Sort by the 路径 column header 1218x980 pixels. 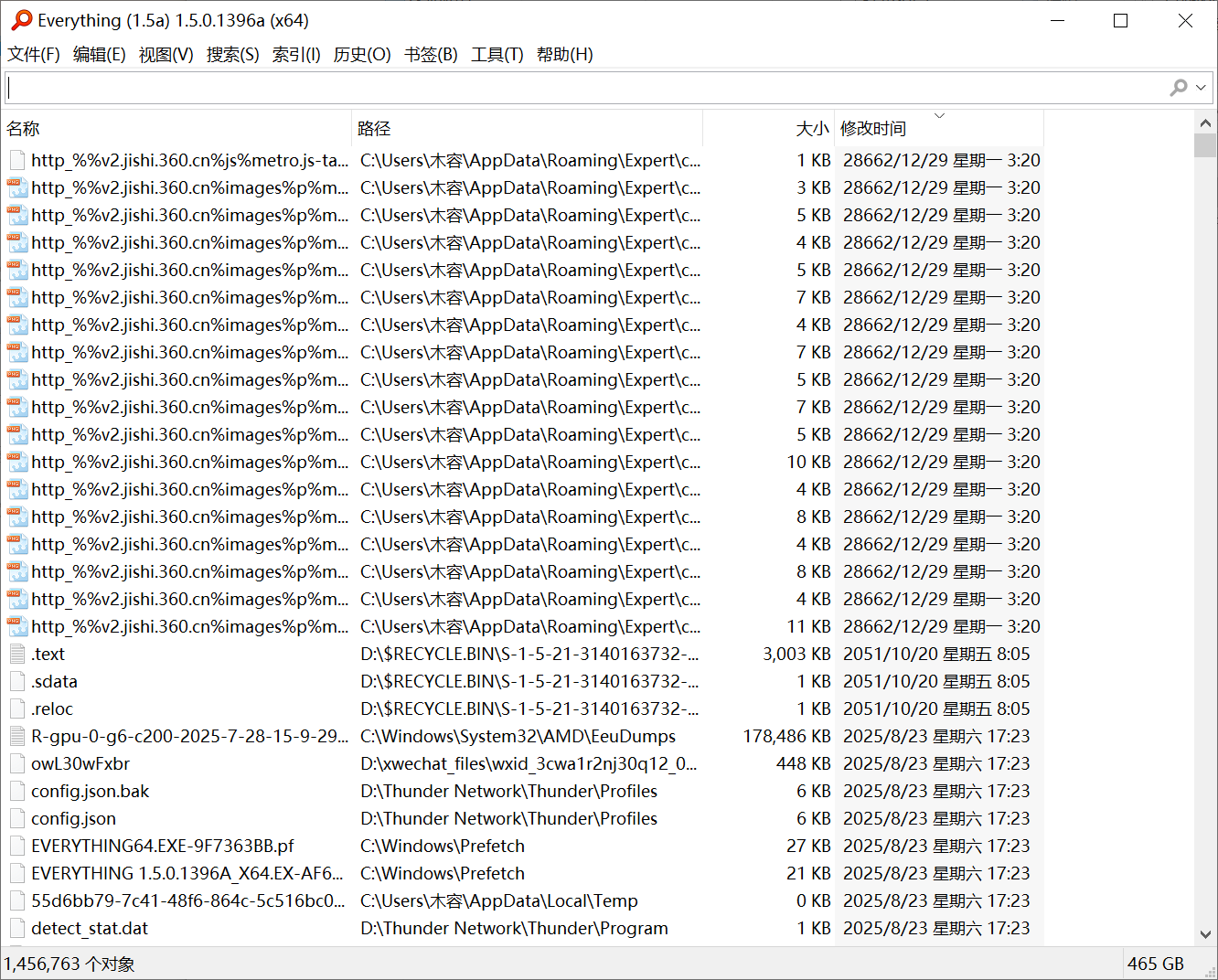tap(528, 129)
